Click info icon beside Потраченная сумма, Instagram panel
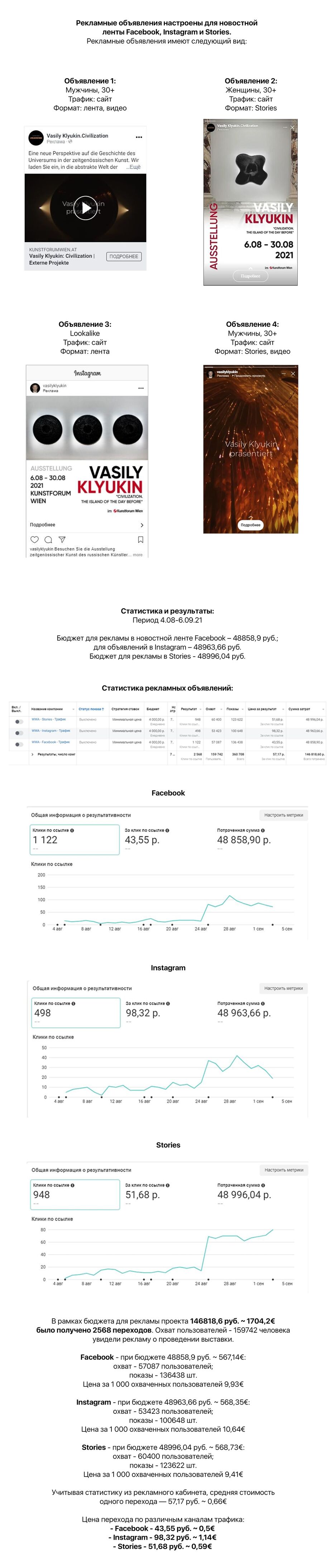 pyautogui.click(x=263, y=1003)
